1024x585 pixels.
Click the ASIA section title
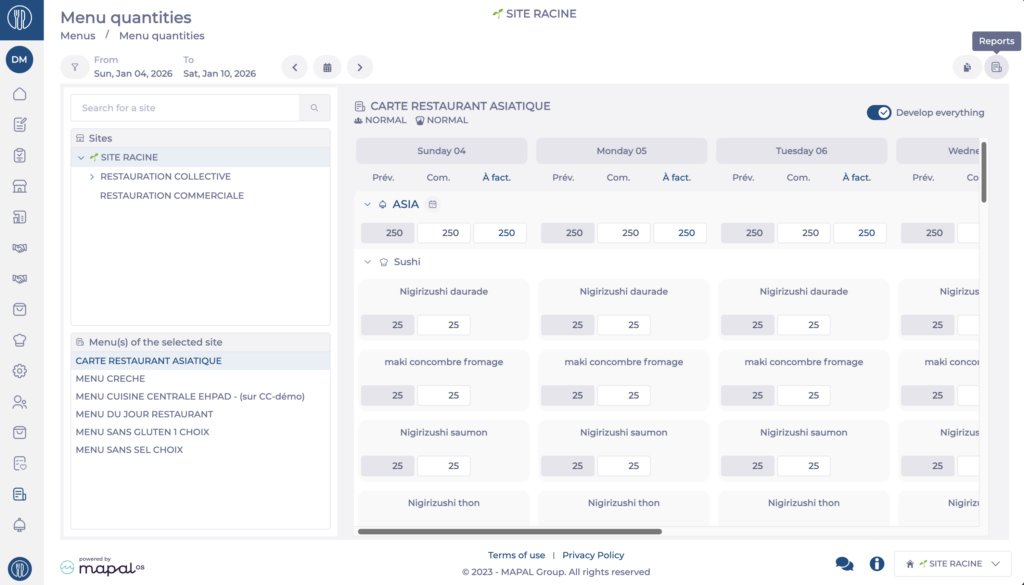[406, 204]
